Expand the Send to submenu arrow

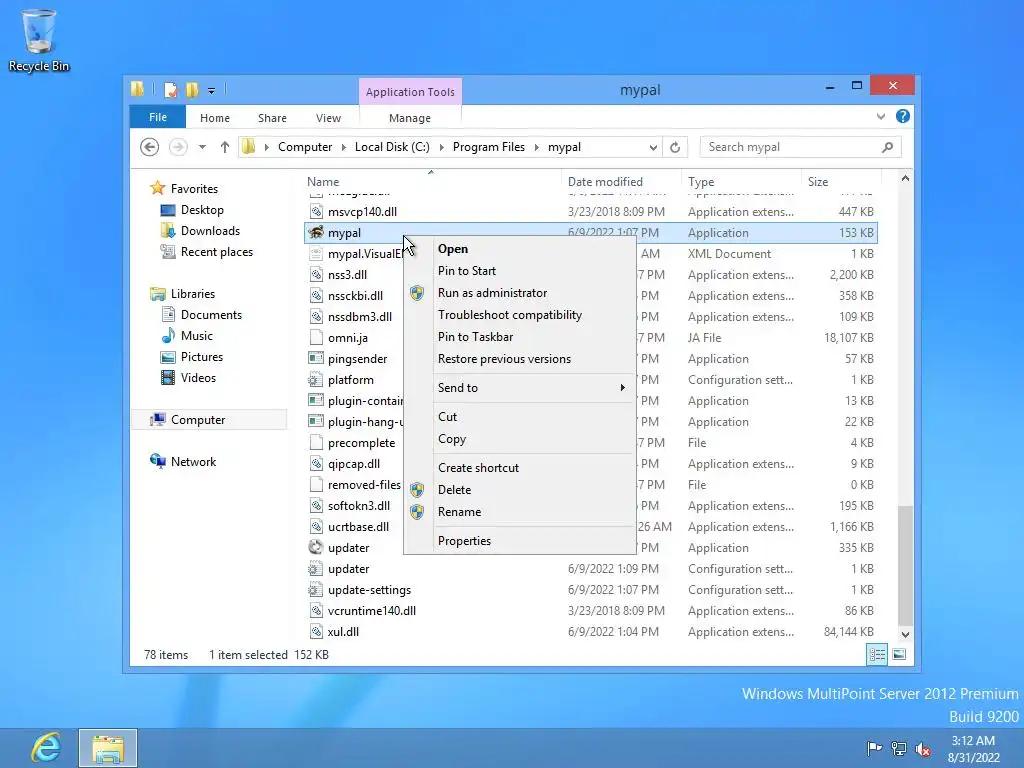point(622,388)
